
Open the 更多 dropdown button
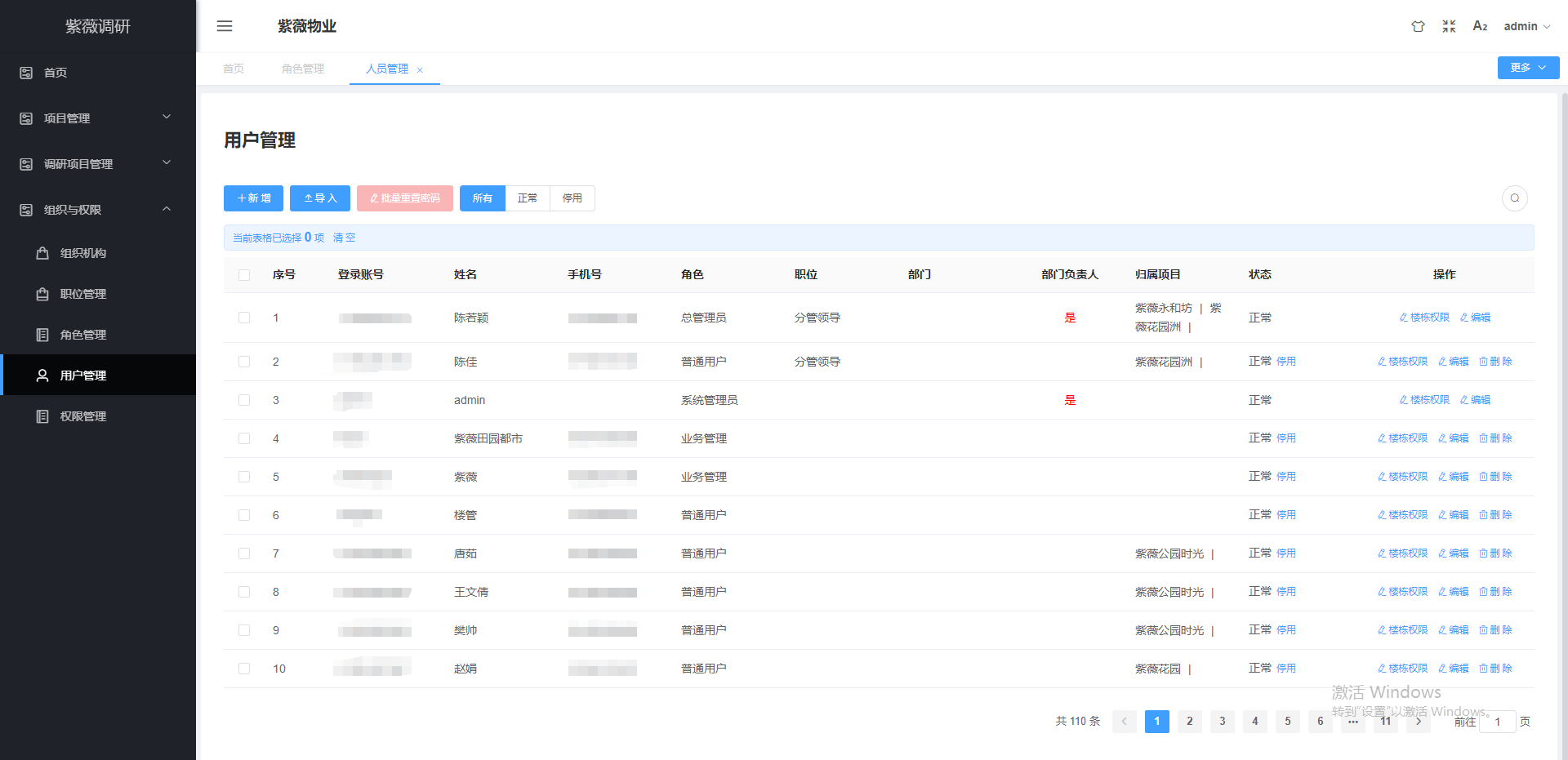(1528, 68)
